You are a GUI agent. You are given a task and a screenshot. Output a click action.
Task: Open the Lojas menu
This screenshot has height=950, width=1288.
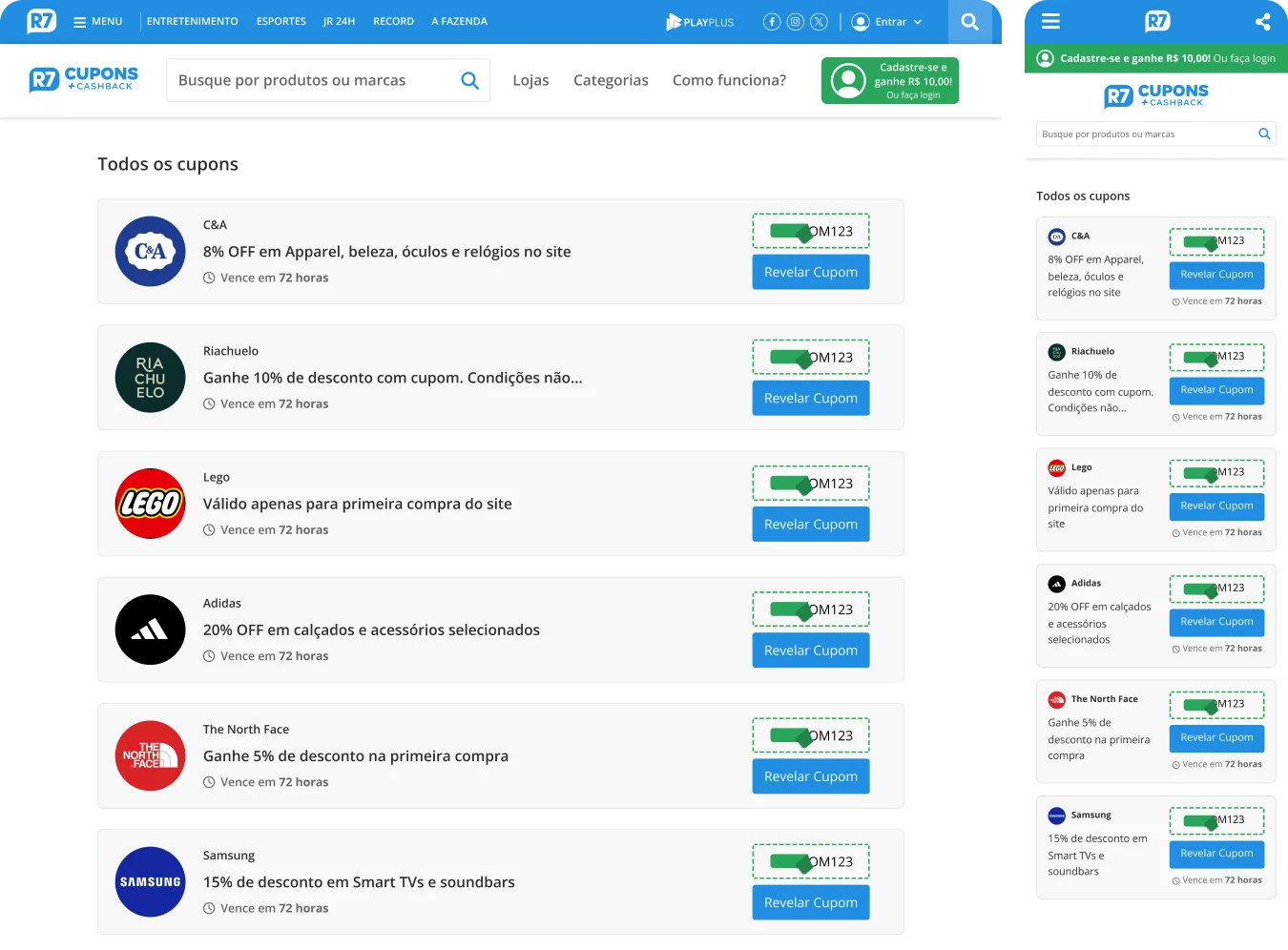(530, 80)
